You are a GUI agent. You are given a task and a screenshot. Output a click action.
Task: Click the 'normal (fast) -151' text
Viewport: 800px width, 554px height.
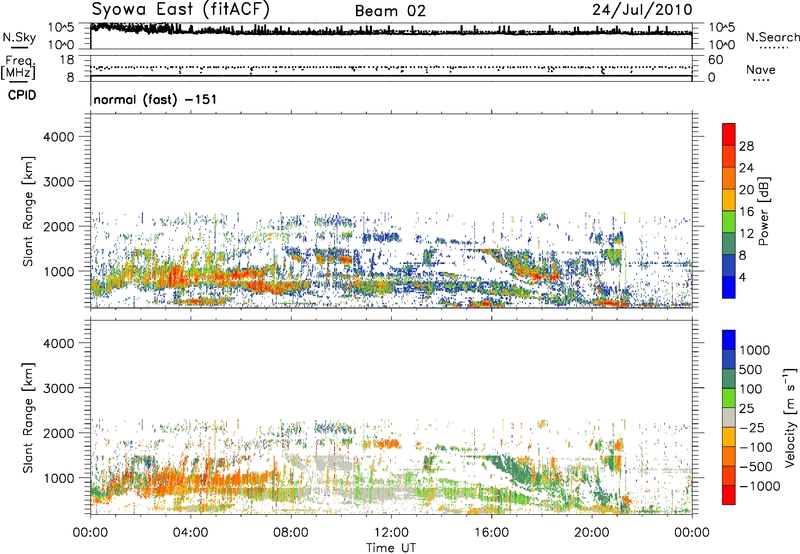[x=155, y=99]
